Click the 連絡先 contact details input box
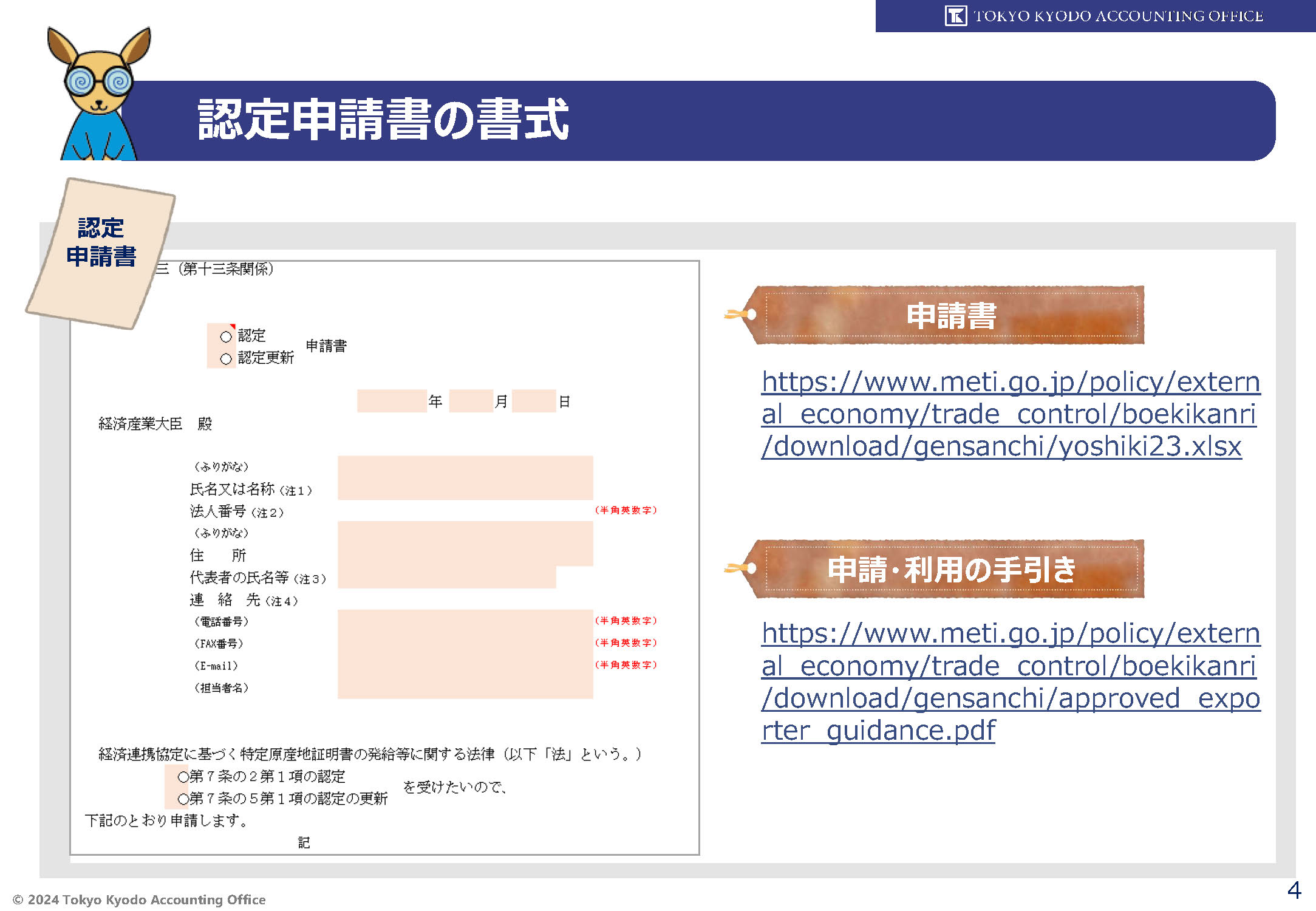 pos(465,653)
